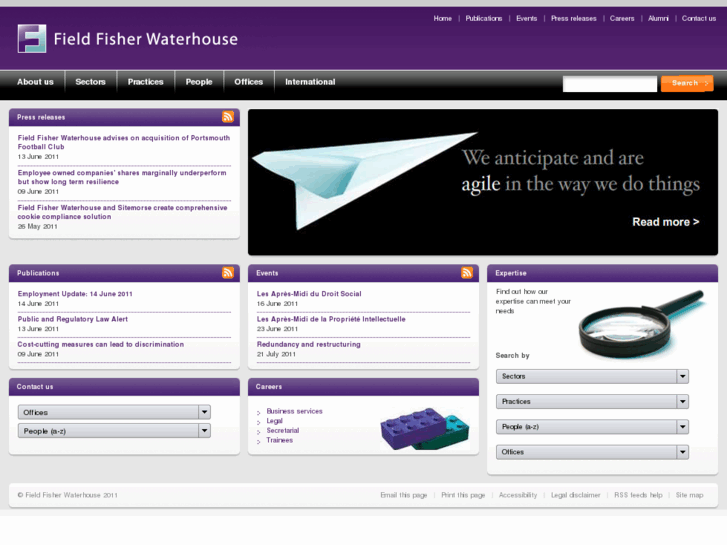The image size is (727, 545).
Task: Open the People menu
Action: 199,82
